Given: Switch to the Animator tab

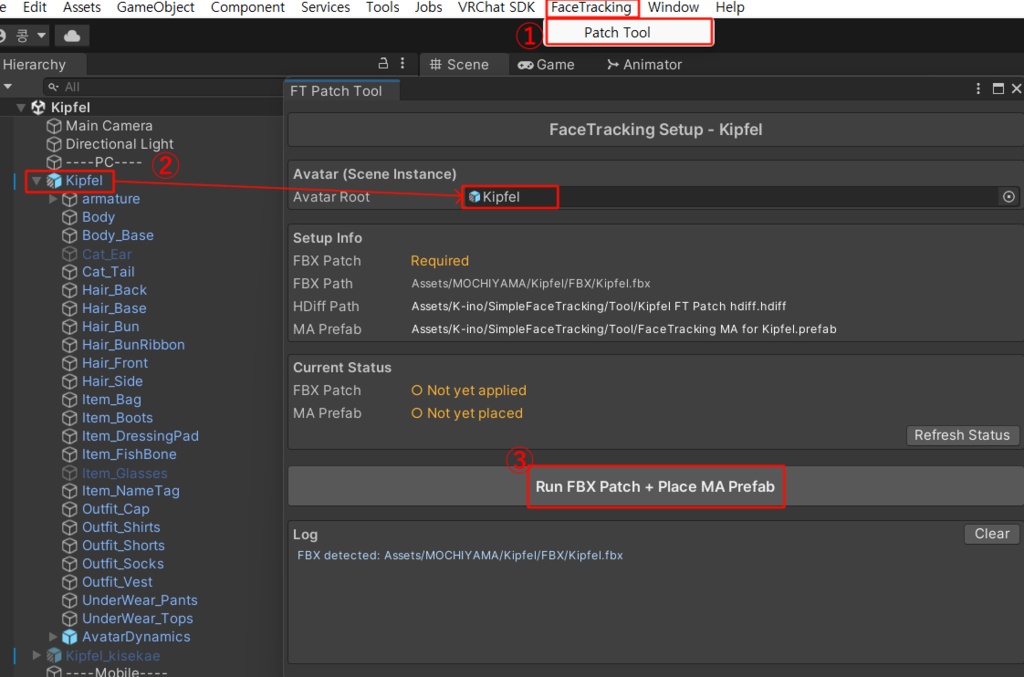Looking at the screenshot, I should pos(643,64).
